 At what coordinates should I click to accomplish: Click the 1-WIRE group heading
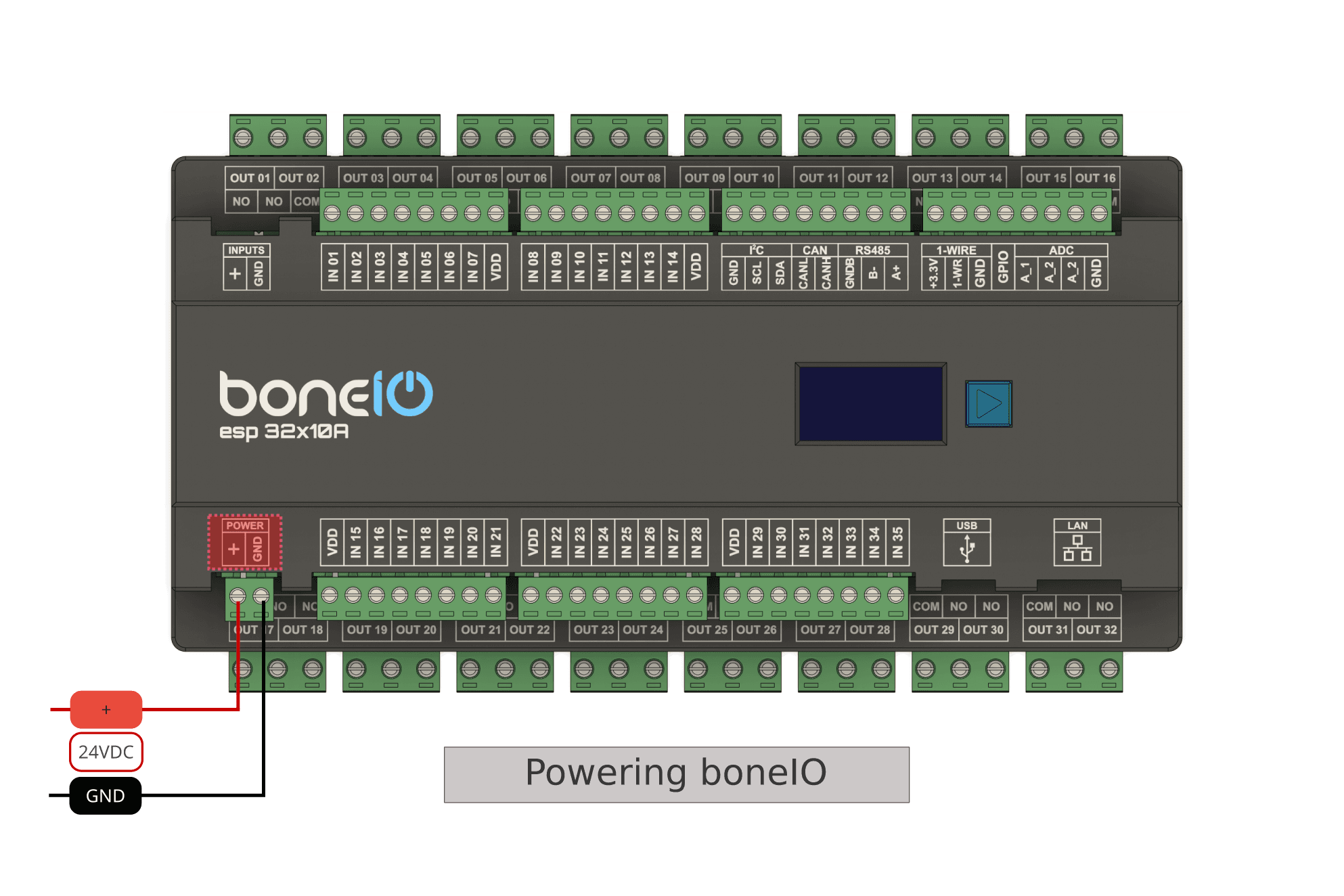(x=956, y=250)
